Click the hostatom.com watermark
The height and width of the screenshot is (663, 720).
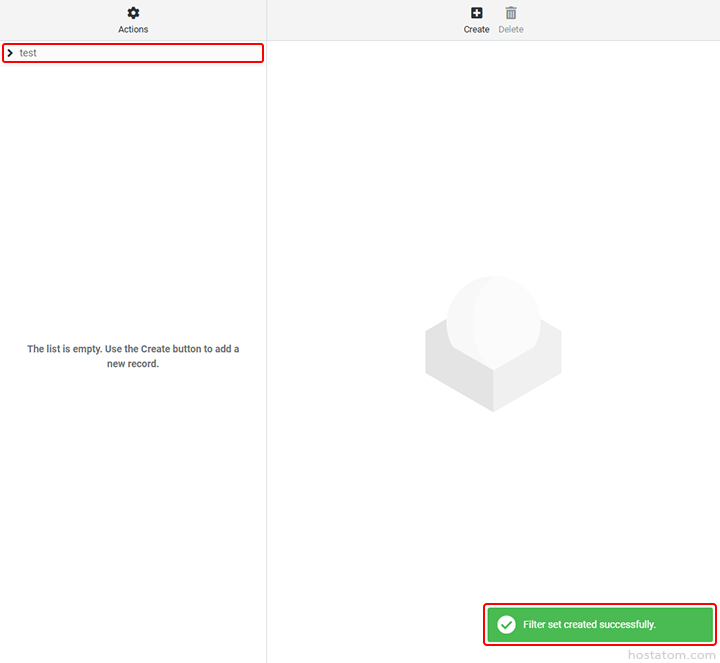[x=670, y=653]
